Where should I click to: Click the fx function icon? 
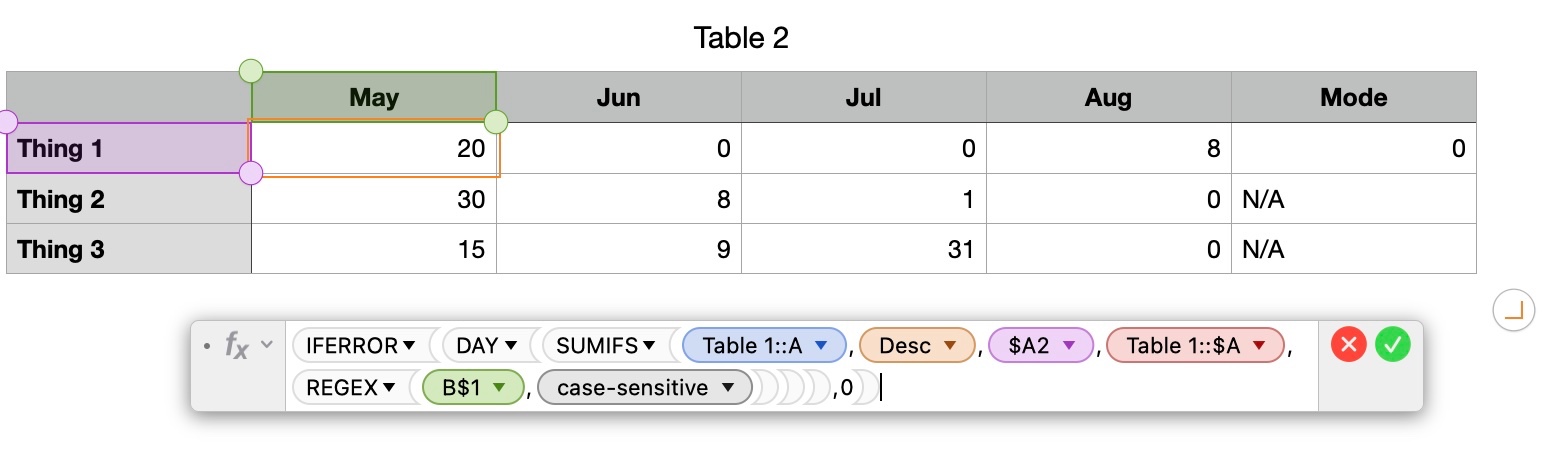click(236, 346)
